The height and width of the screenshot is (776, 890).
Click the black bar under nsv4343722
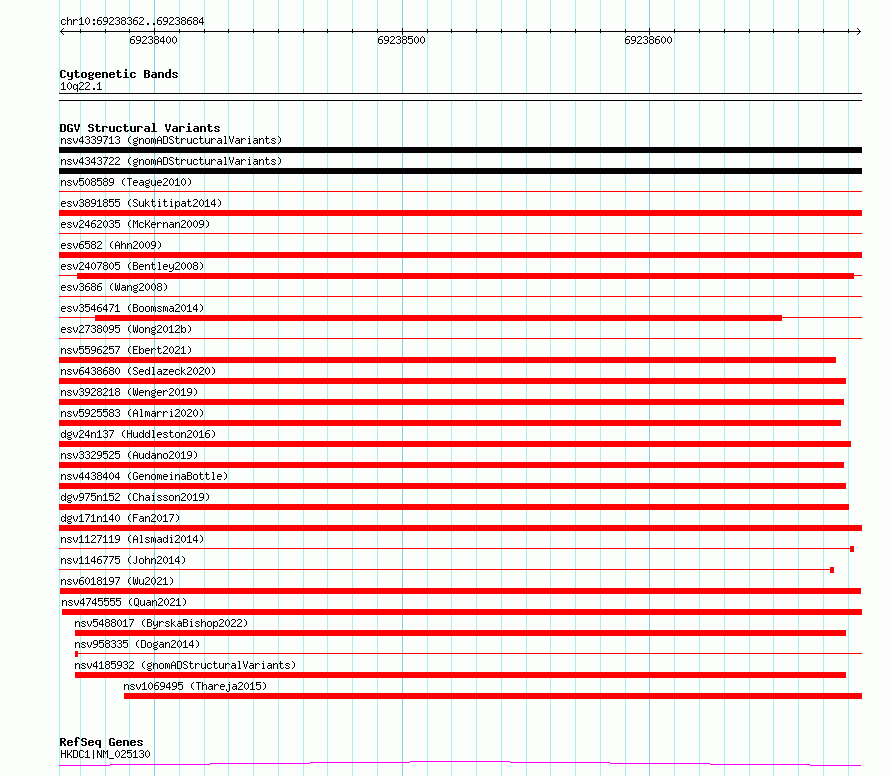point(460,171)
